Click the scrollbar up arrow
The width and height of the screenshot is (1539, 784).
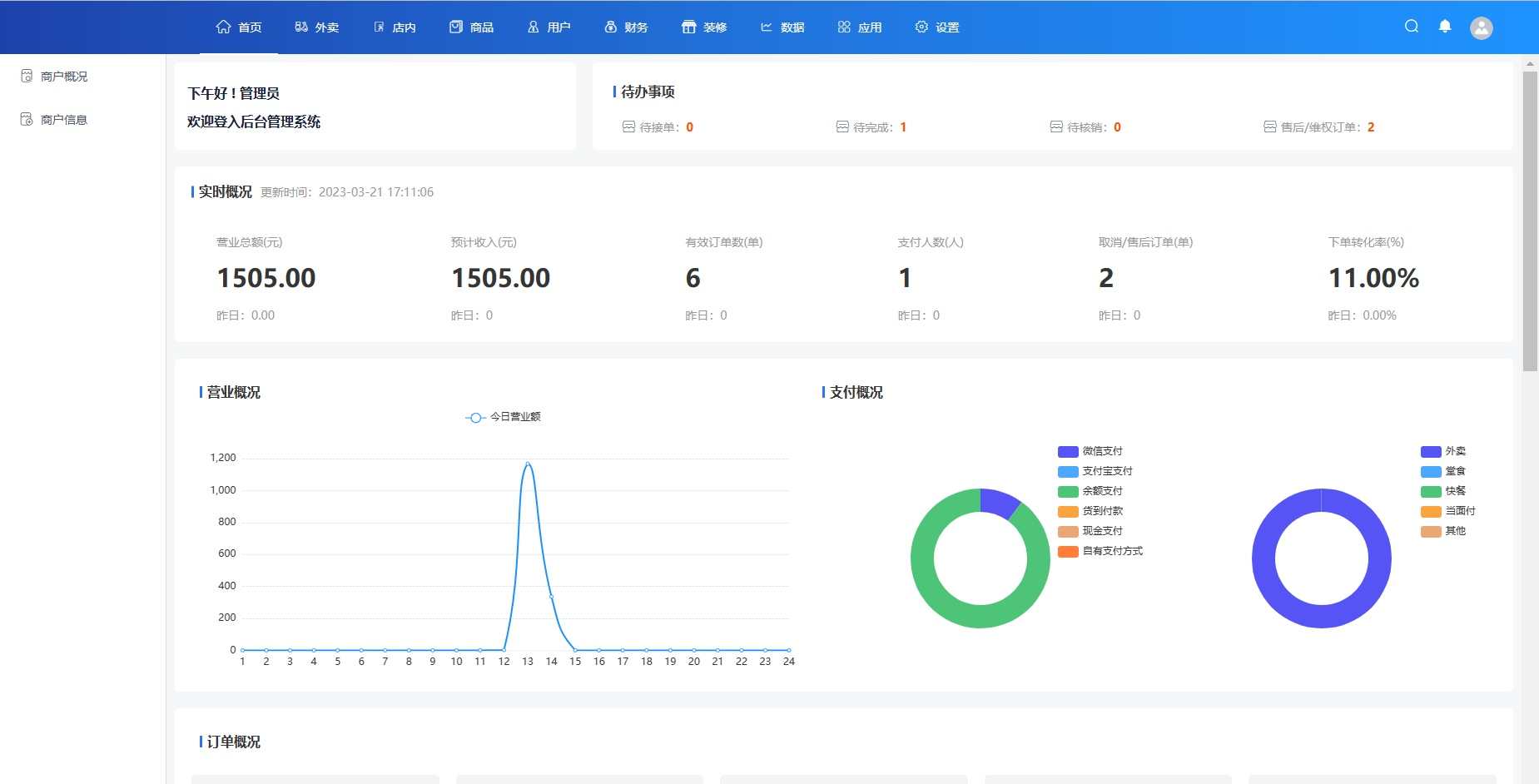click(x=1530, y=63)
